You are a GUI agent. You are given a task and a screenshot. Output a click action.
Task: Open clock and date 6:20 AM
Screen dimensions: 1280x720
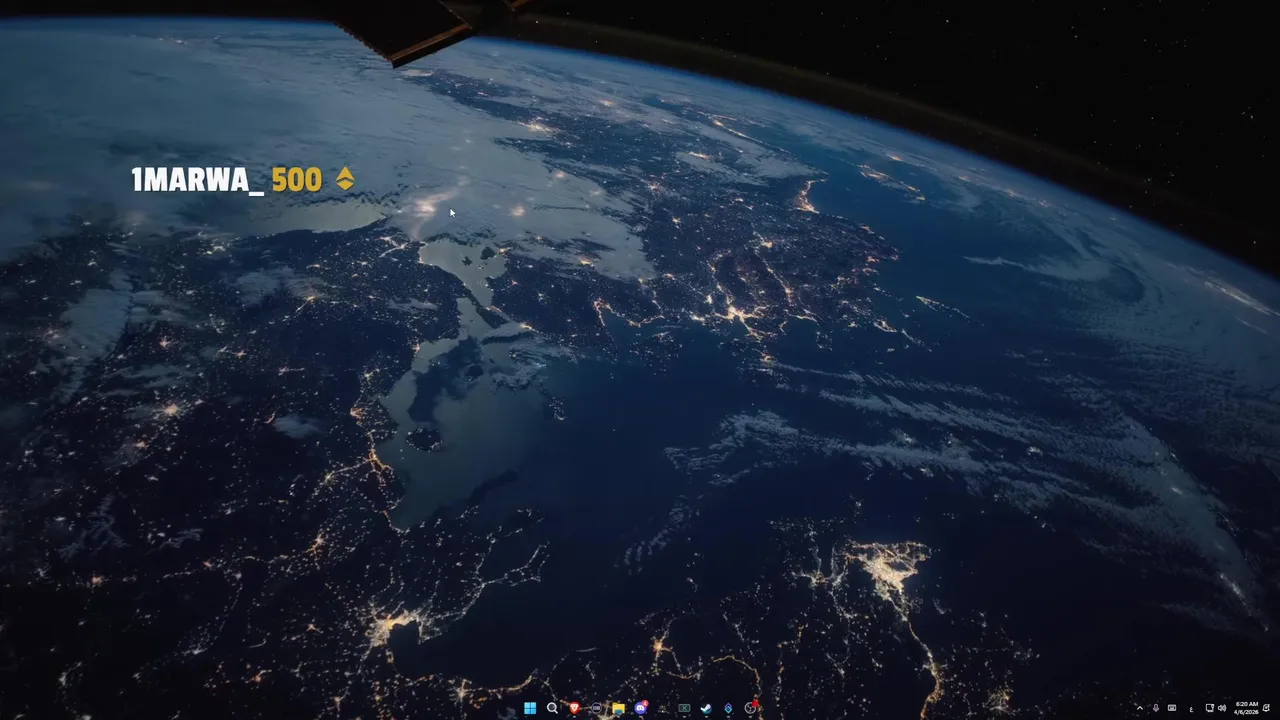pos(1247,708)
